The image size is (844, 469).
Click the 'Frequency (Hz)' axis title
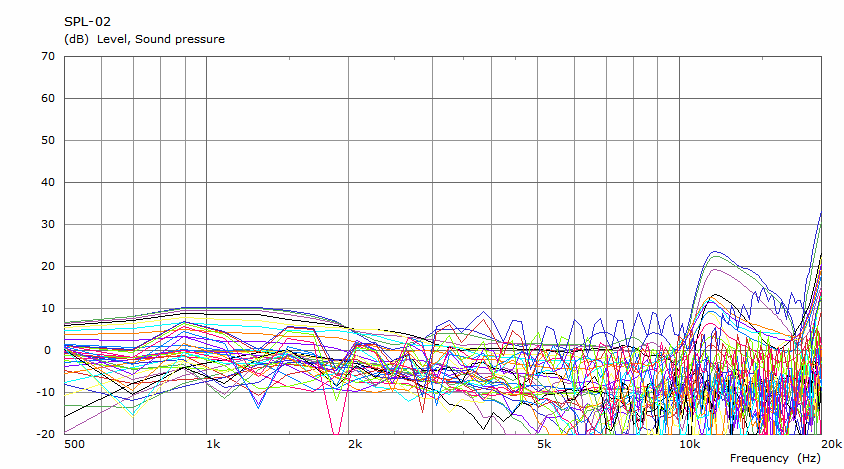point(775,458)
